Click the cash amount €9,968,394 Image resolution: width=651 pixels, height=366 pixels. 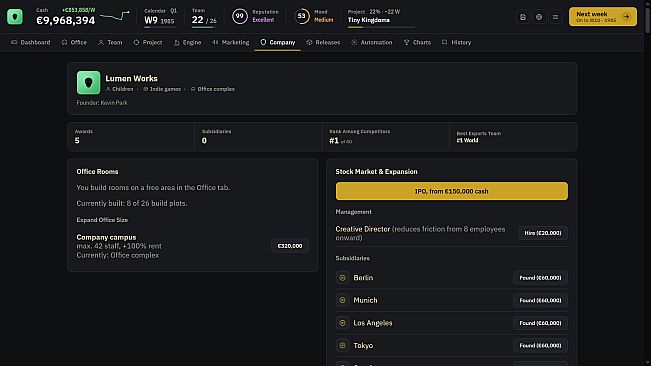pyautogui.click(x=66, y=20)
